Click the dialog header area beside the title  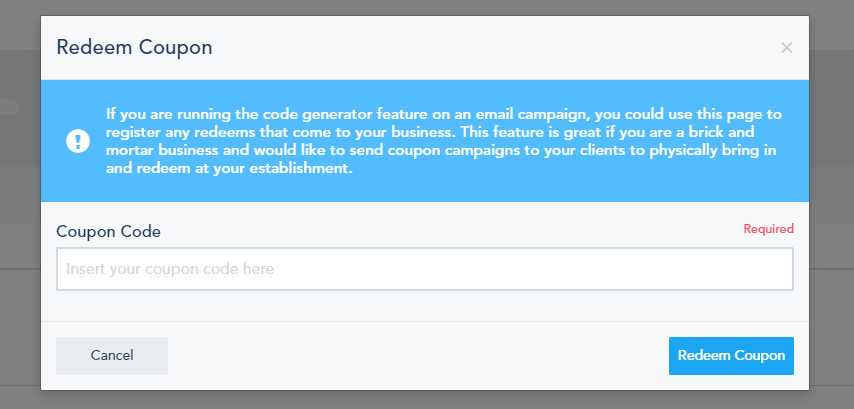pyautogui.click(x=490, y=48)
